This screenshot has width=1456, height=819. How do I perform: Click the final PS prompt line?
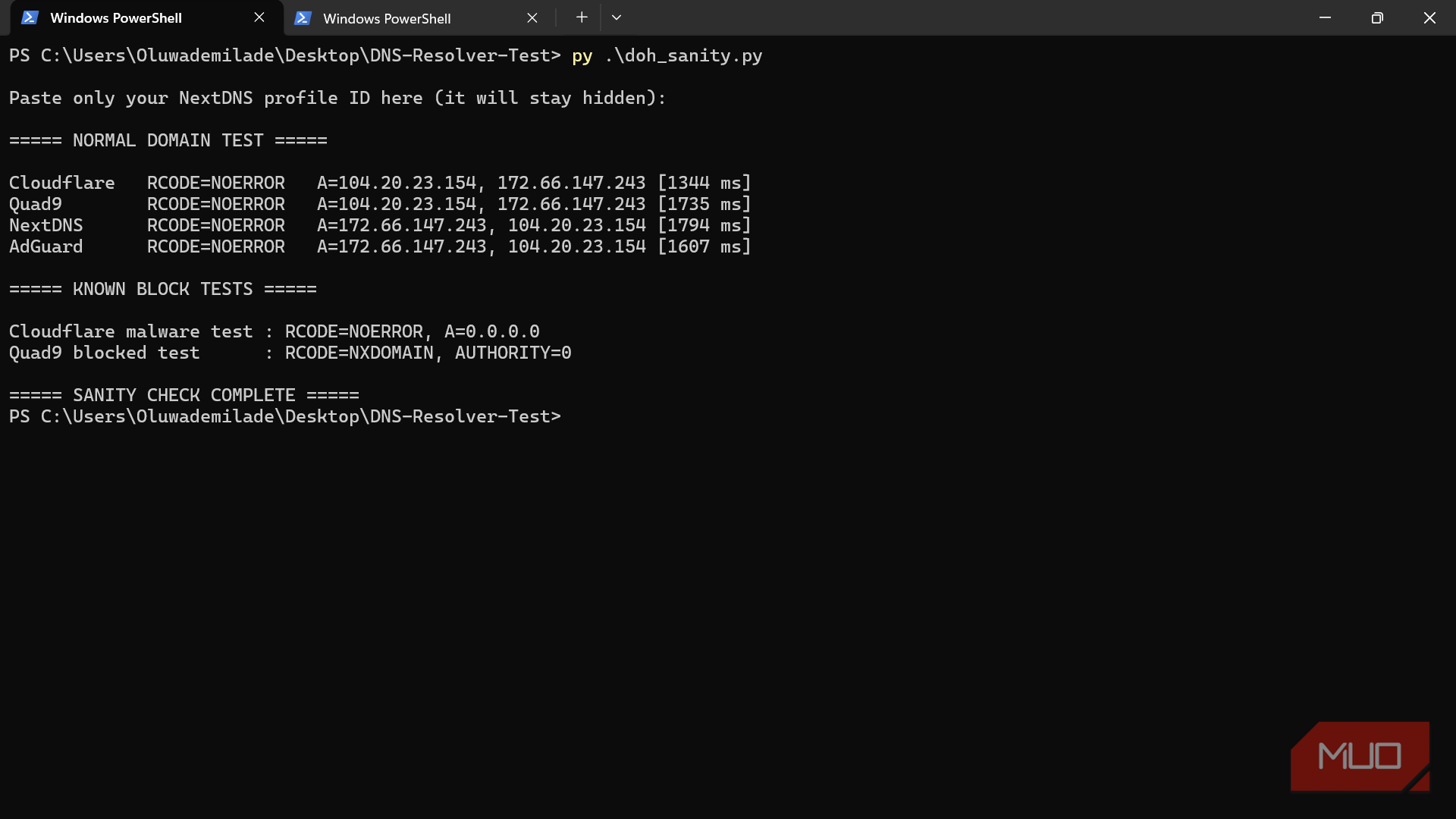(x=285, y=417)
